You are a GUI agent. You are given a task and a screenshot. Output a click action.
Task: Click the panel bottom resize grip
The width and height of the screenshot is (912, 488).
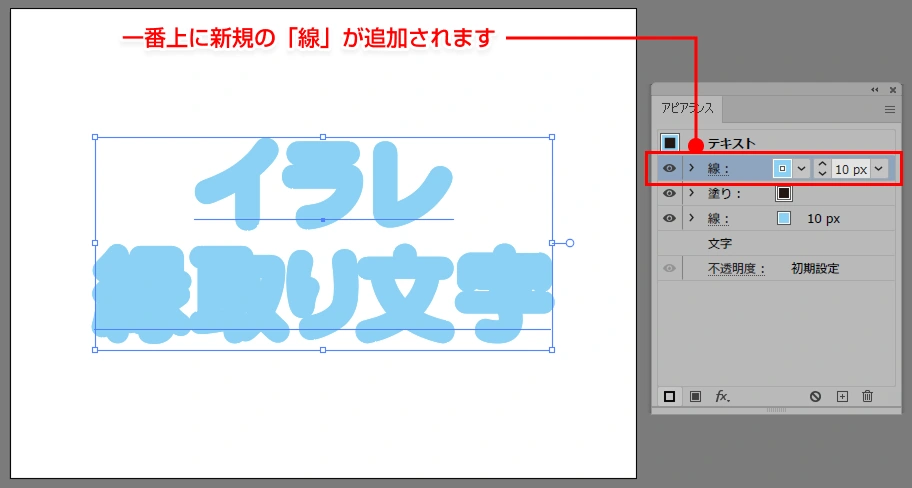(776, 410)
